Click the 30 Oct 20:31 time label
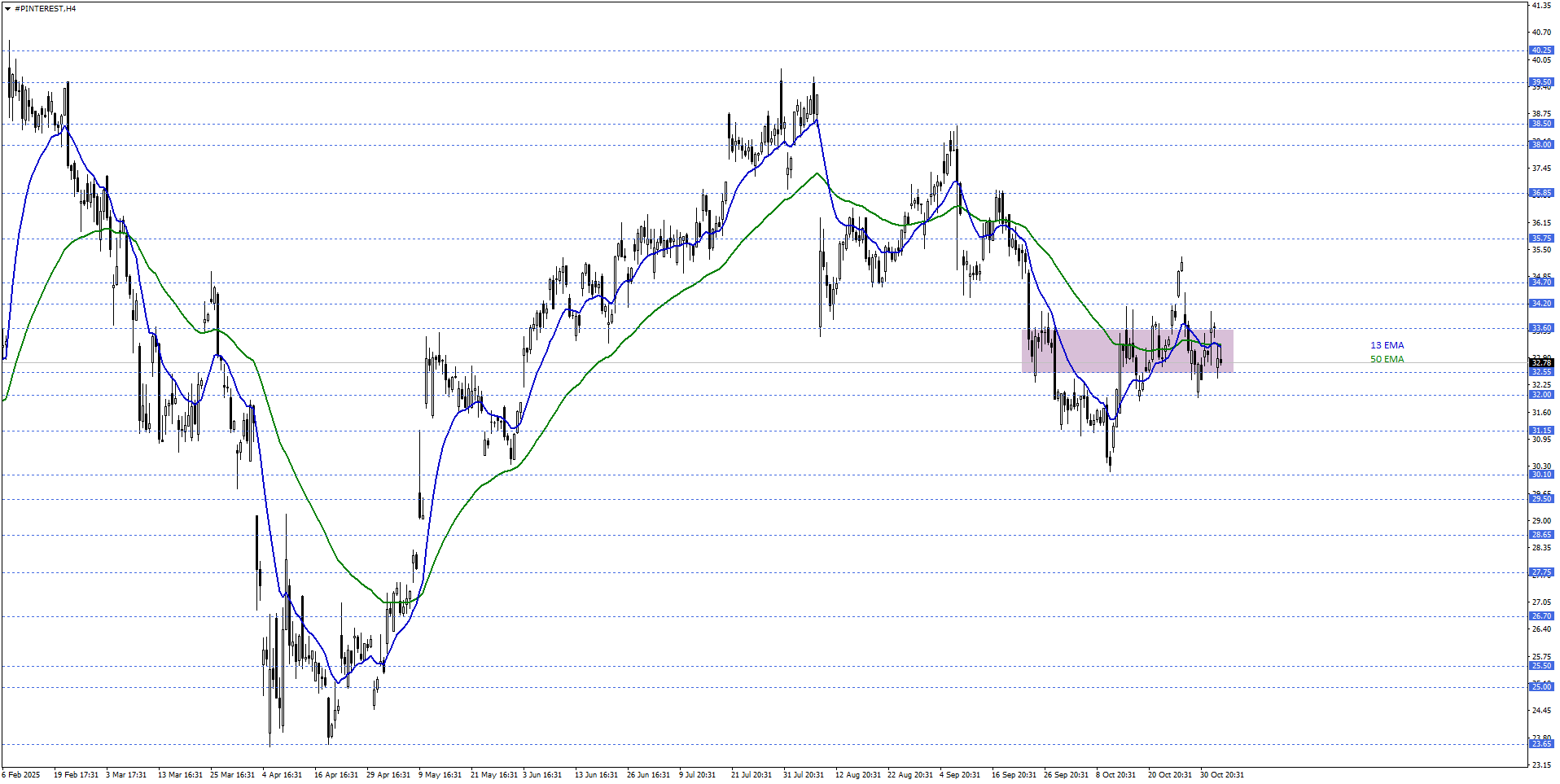The image size is (1560, 784). pos(1221,775)
